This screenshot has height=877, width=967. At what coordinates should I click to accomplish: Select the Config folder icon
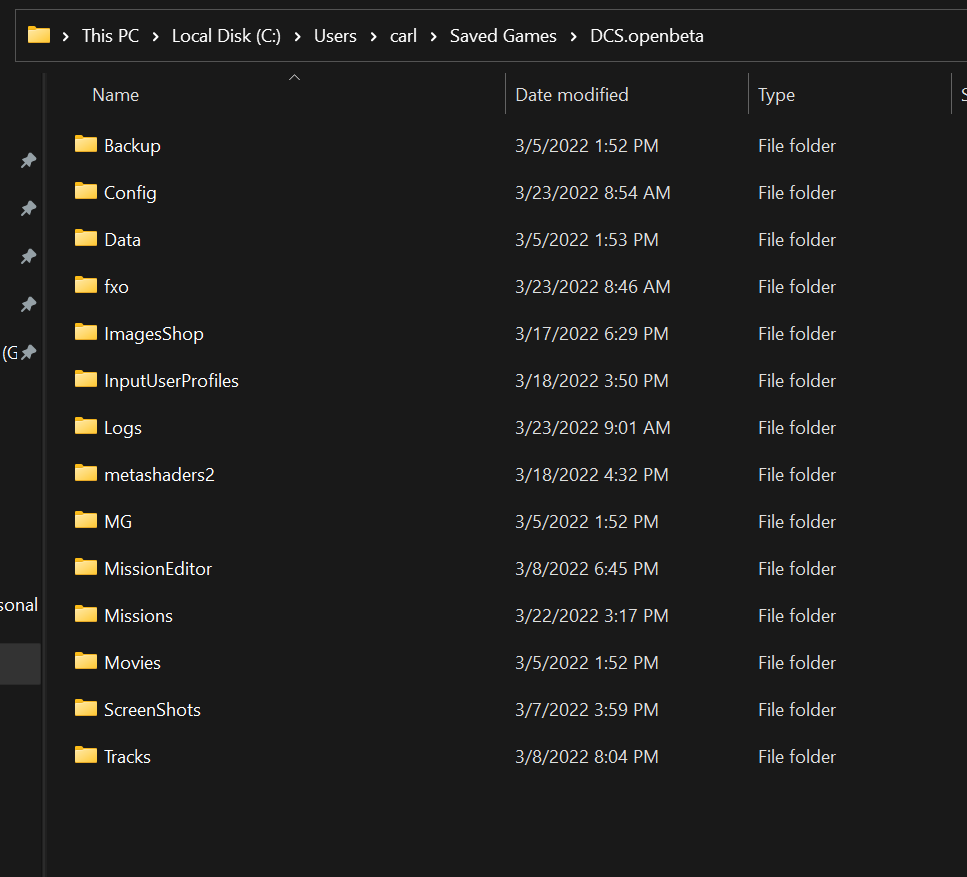[x=86, y=191]
